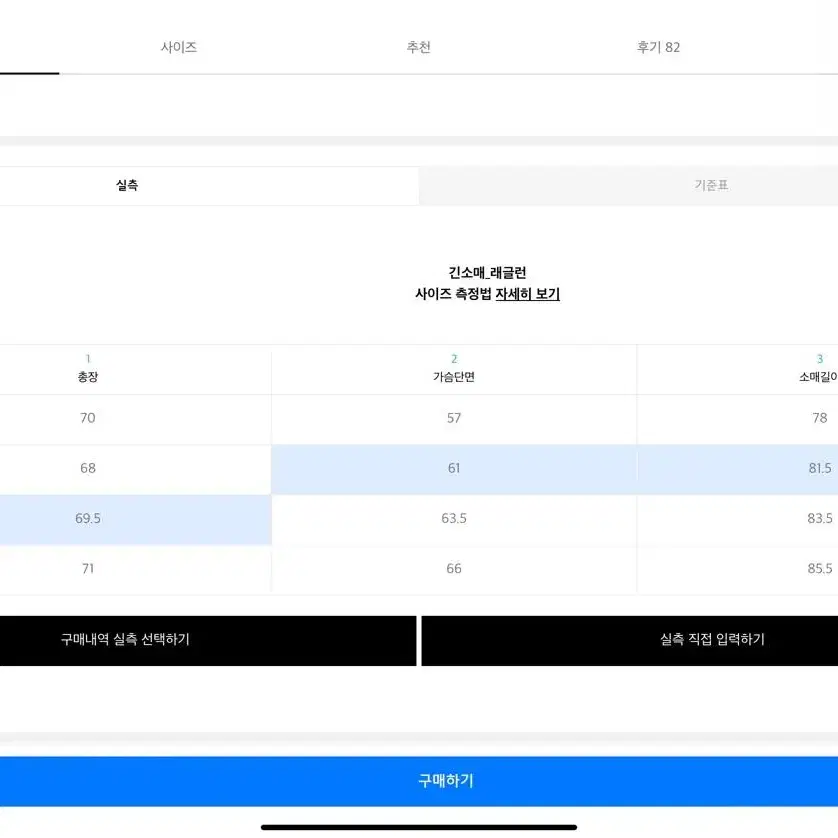Select the 기준표 standard chart tab
The height and width of the screenshot is (838, 838).
pos(628,185)
